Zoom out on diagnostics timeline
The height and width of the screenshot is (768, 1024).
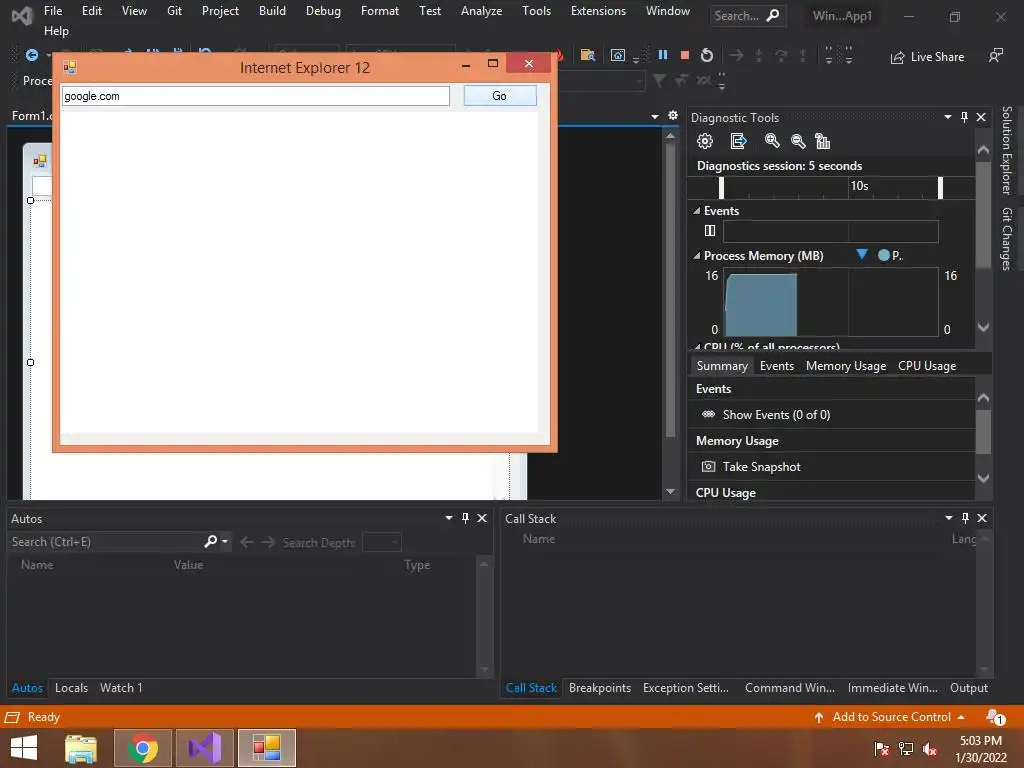click(x=797, y=141)
